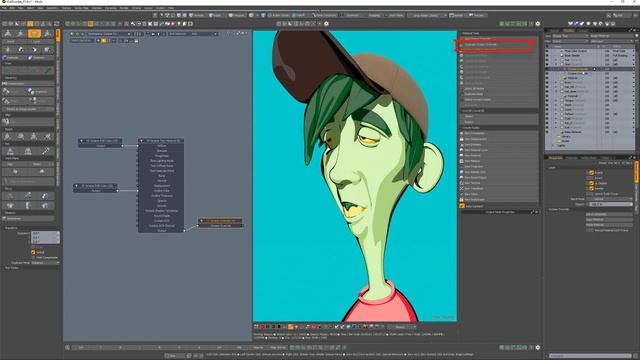Toggle the Enable checkbox in Properties
The width and height of the screenshot is (640, 360).
click(591, 173)
